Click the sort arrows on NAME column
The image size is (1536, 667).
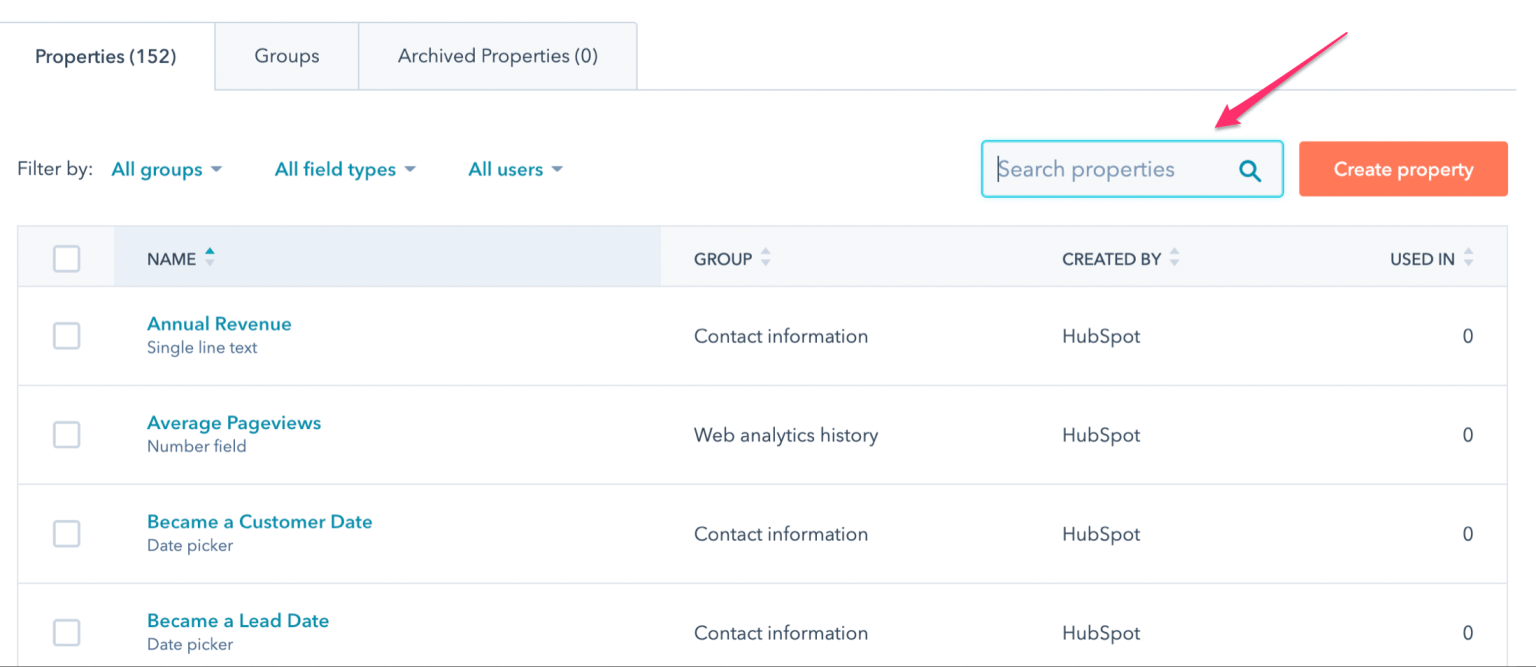tap(210, 257)
